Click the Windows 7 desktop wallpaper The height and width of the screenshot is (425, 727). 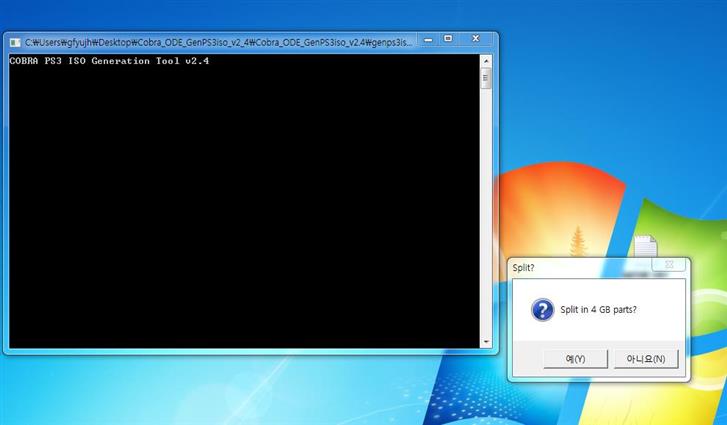[x=600, y=120]
